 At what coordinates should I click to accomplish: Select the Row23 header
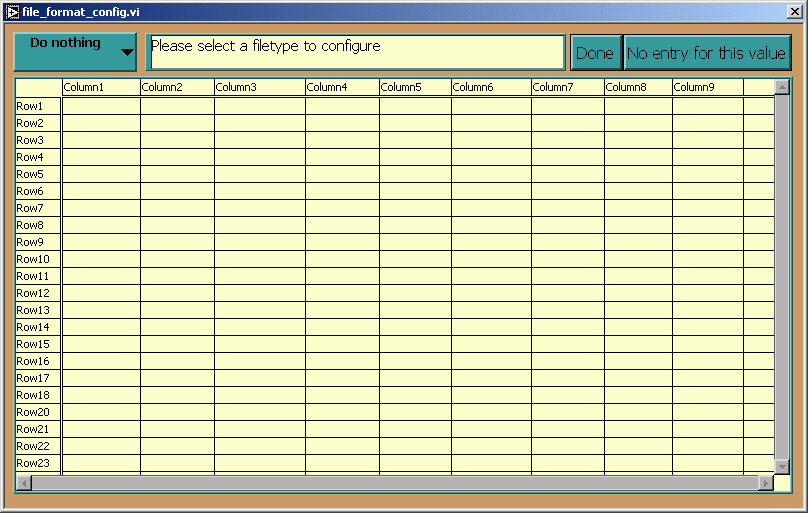tap(38, 463)
